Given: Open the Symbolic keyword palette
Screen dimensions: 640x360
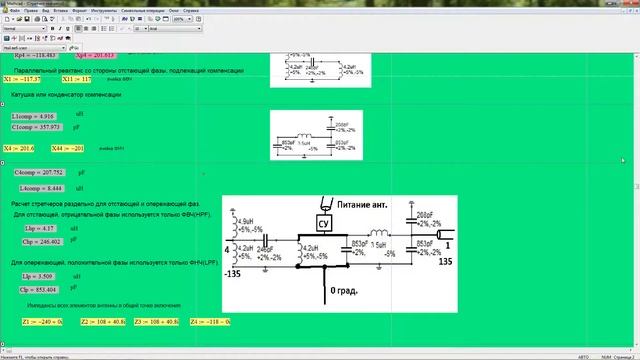Looking at the screenshot, I should (x=68, y=38).
